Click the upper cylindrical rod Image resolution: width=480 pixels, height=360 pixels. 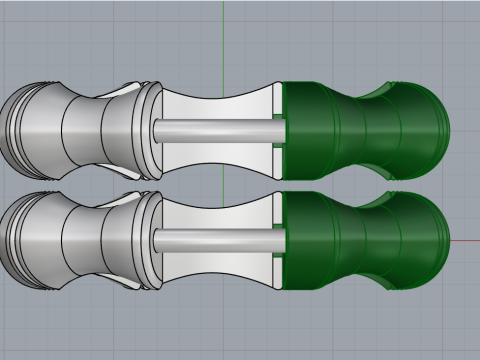point(220,131)
